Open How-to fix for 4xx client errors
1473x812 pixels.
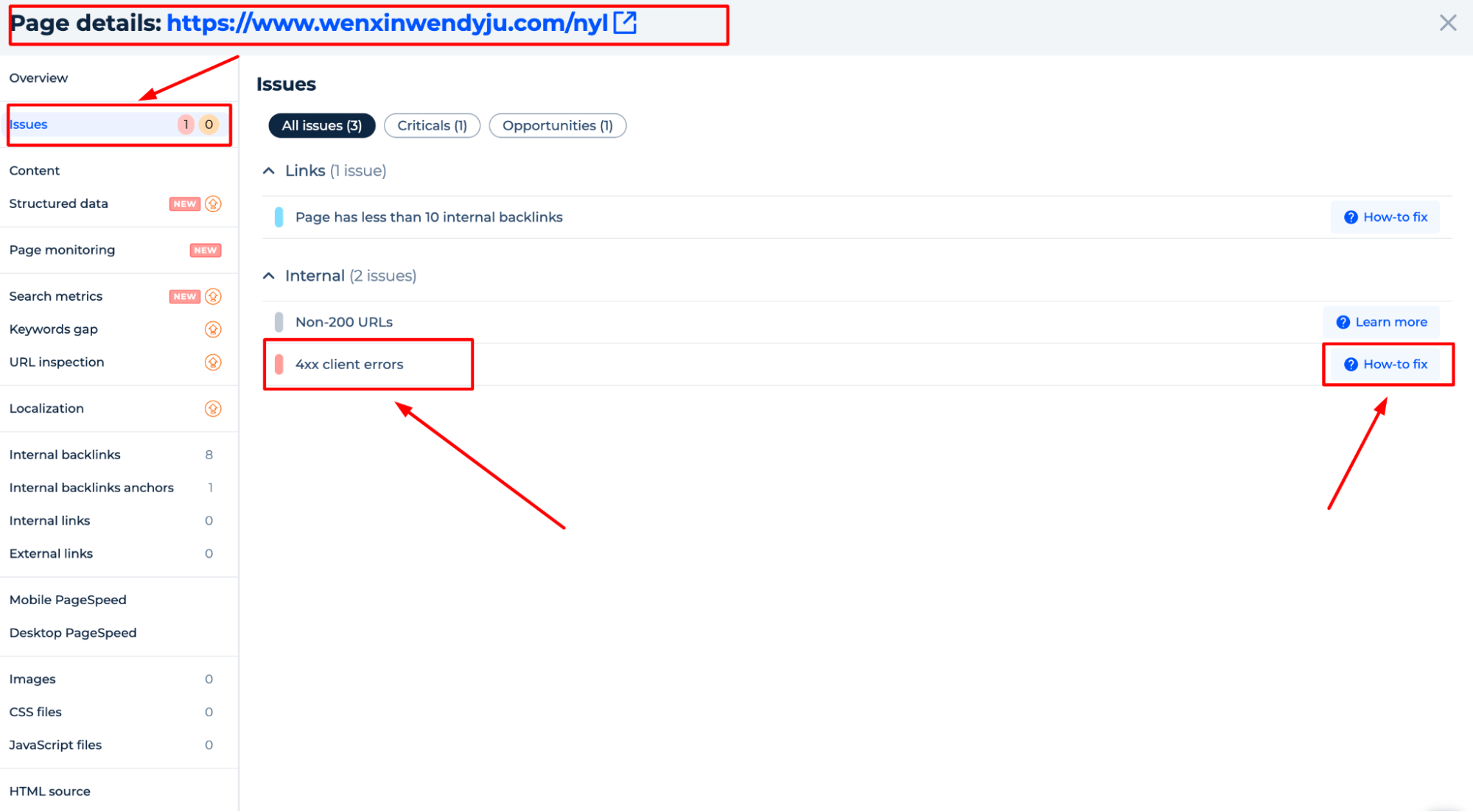1385,364
